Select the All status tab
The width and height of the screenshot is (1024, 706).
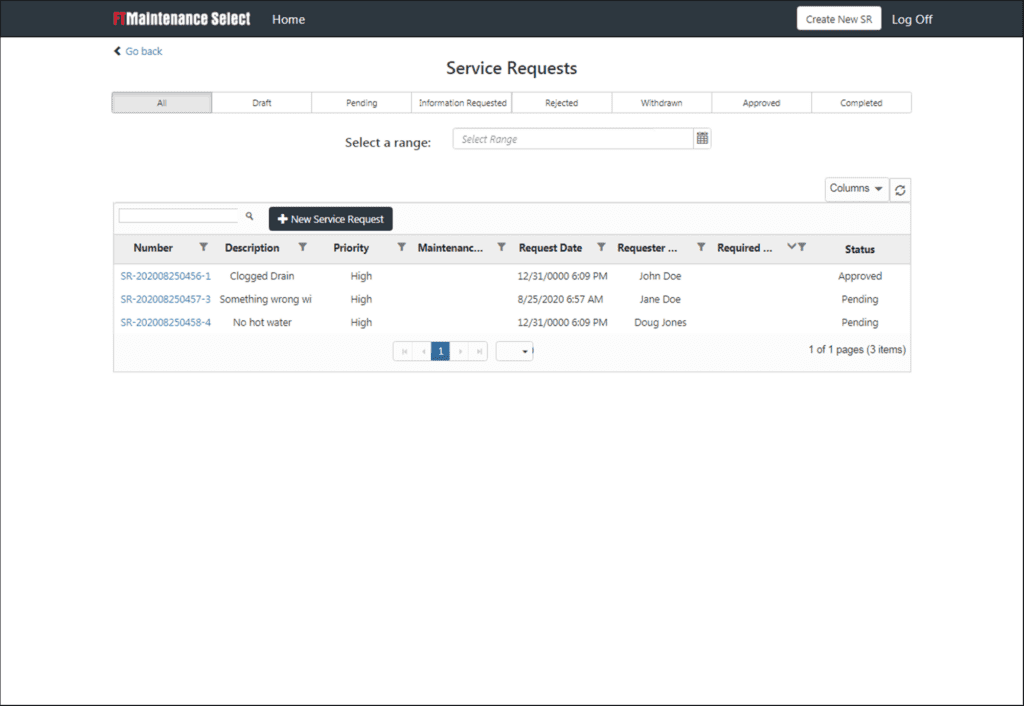[x=162, y=103]
